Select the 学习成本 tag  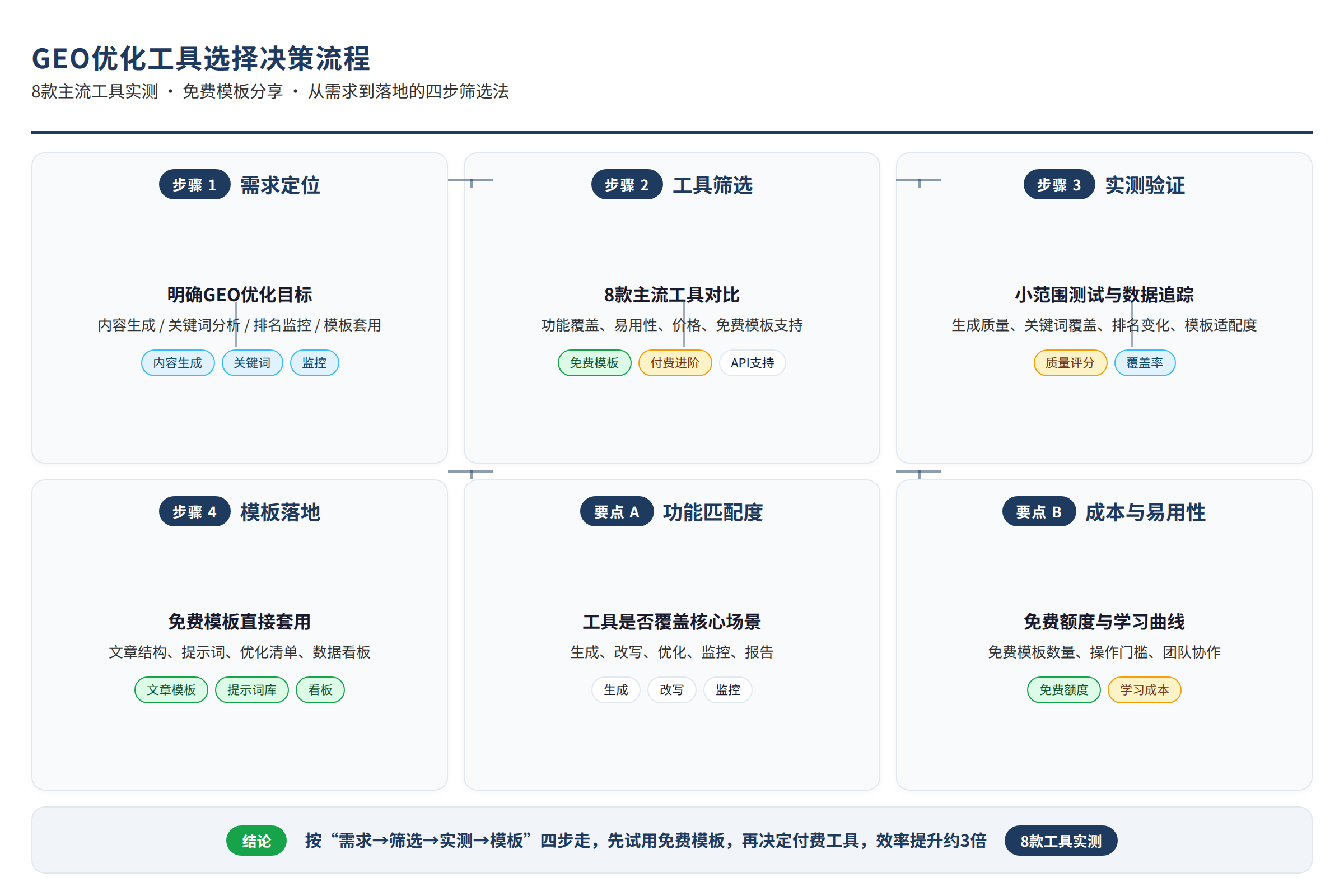(1145, 690)
